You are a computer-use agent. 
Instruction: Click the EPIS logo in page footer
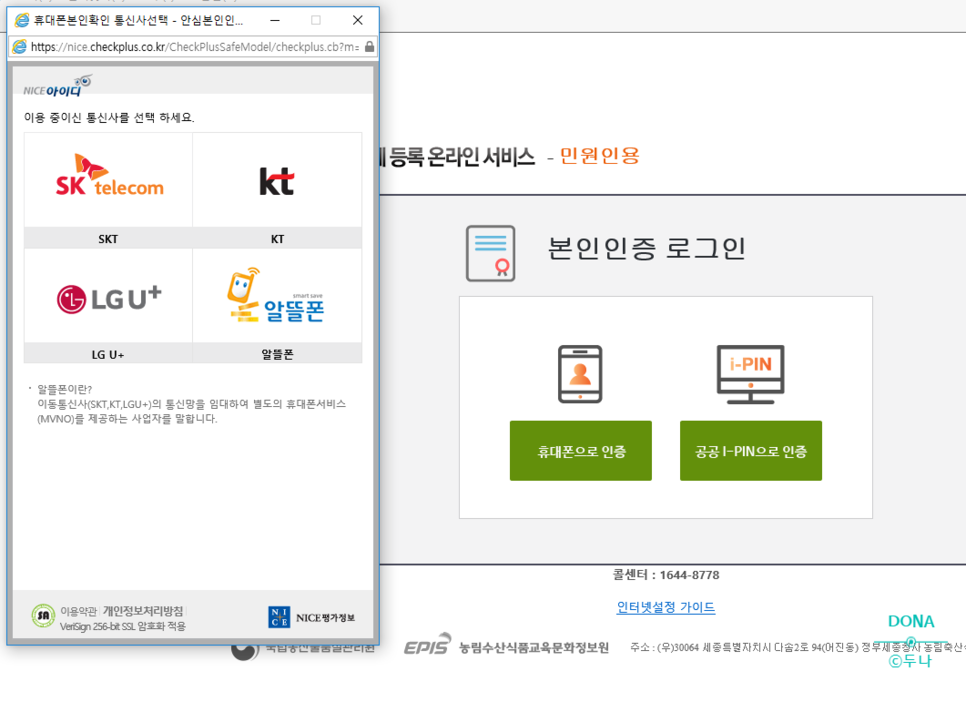click(x=428, y=645)
